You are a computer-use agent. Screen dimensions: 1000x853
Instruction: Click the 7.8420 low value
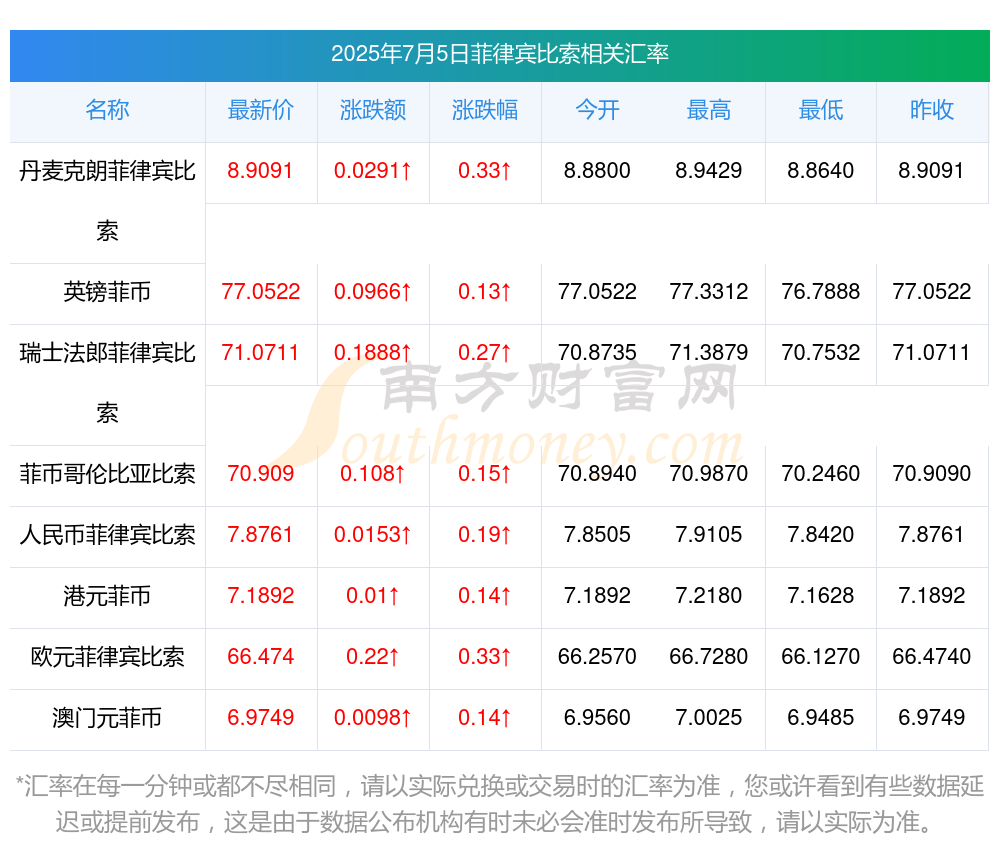821,534
